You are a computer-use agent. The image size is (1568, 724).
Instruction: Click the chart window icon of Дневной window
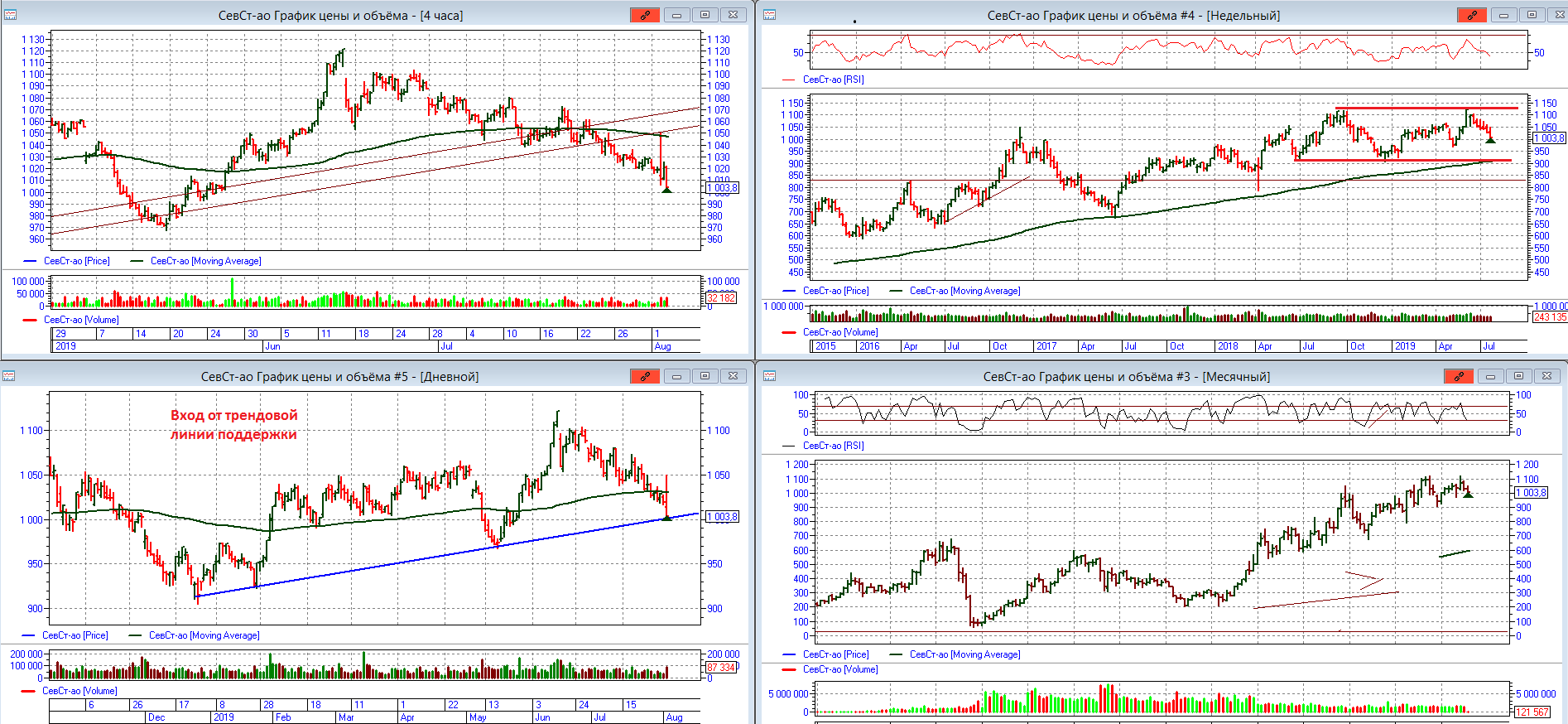(10, 376)
